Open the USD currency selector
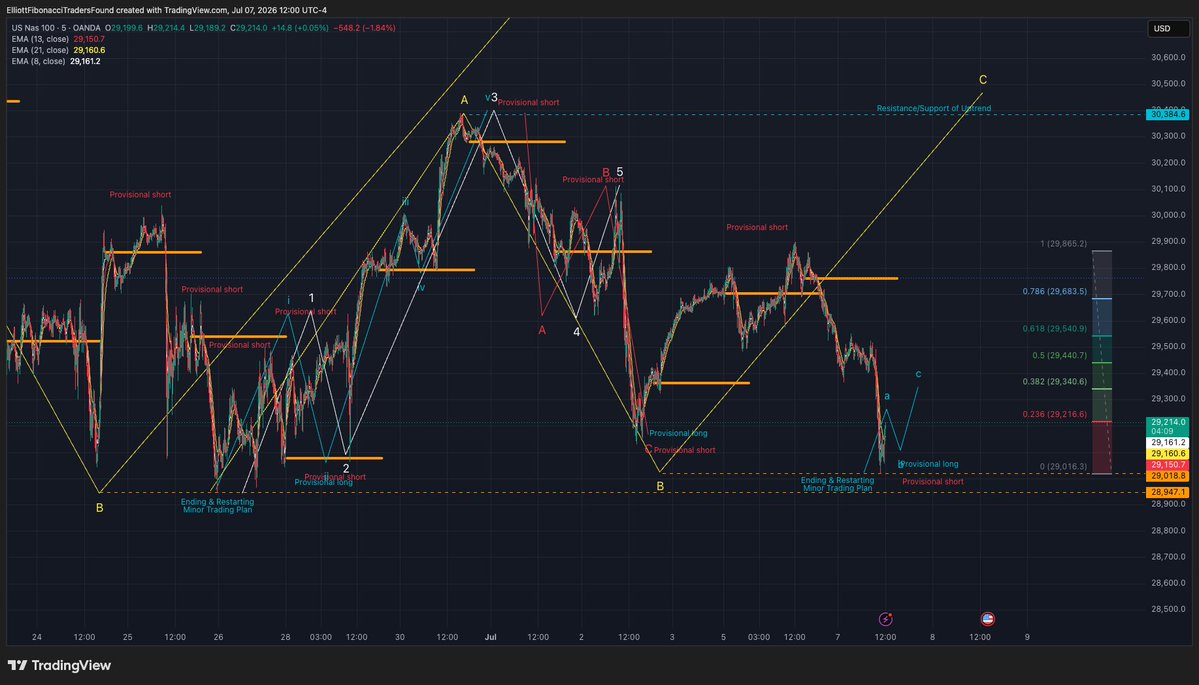 [x=1168, y=28]
